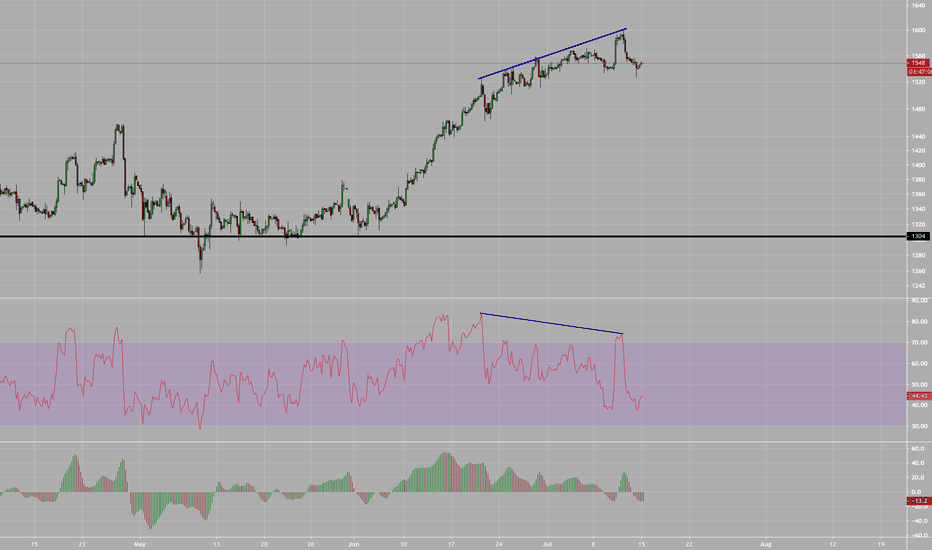Viewport: 932px width, 550px height.
Task: Click the date 19 on time axis
Action: click(881, 544)
